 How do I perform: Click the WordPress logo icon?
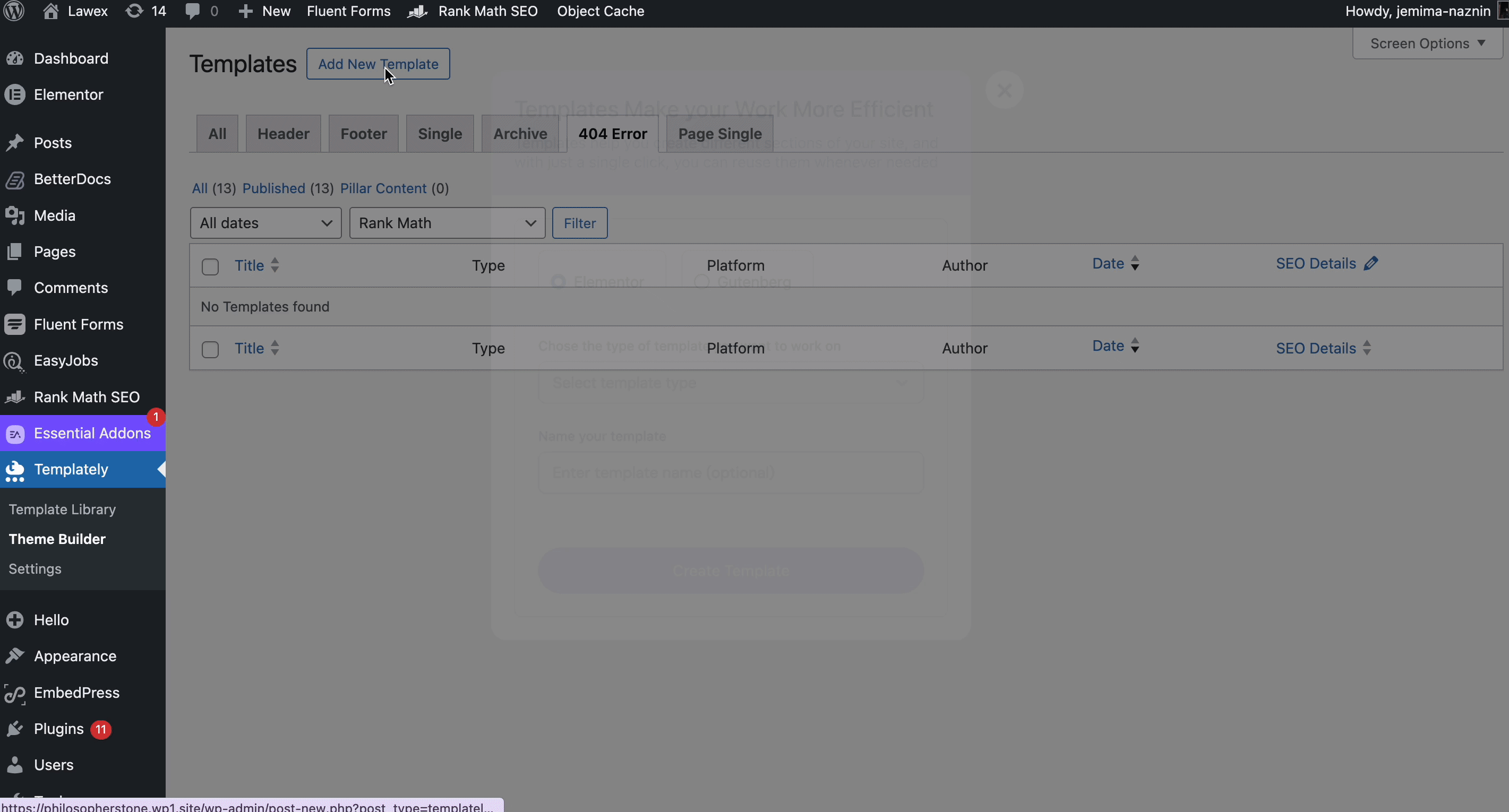tap(14, 11)
